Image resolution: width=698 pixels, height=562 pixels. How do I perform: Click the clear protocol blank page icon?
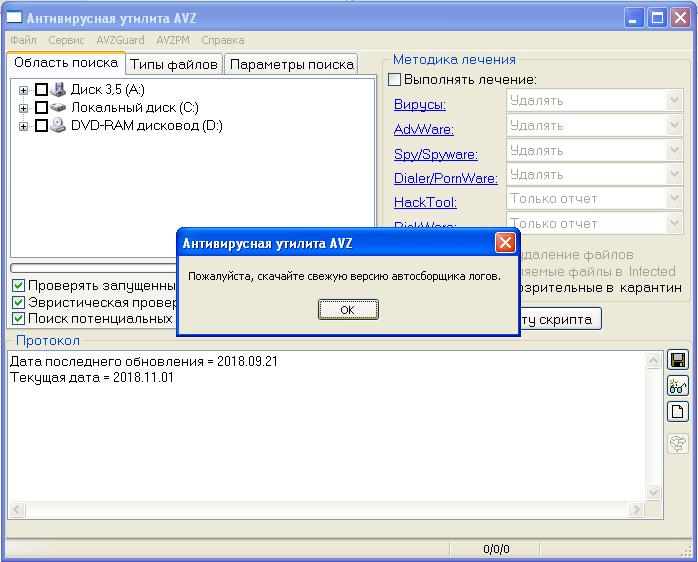coord(678,411)
